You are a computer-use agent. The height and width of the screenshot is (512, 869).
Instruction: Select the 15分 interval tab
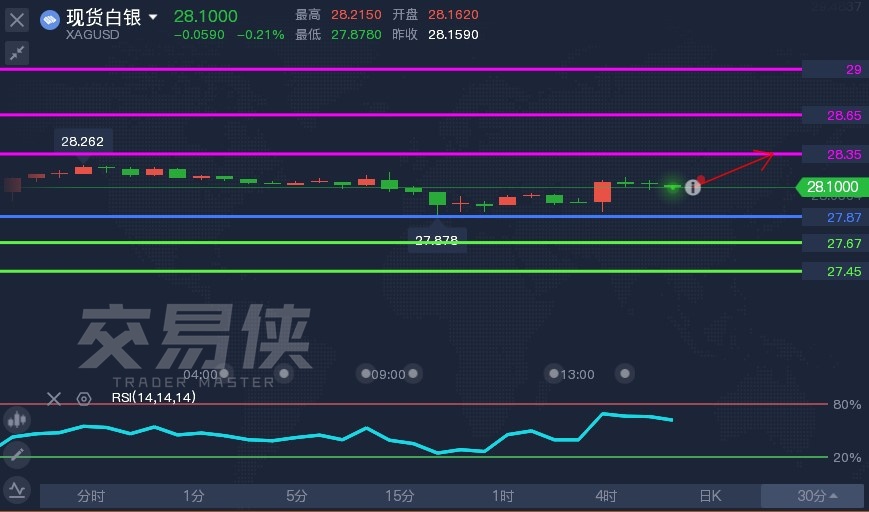click(x=400, y=496)
